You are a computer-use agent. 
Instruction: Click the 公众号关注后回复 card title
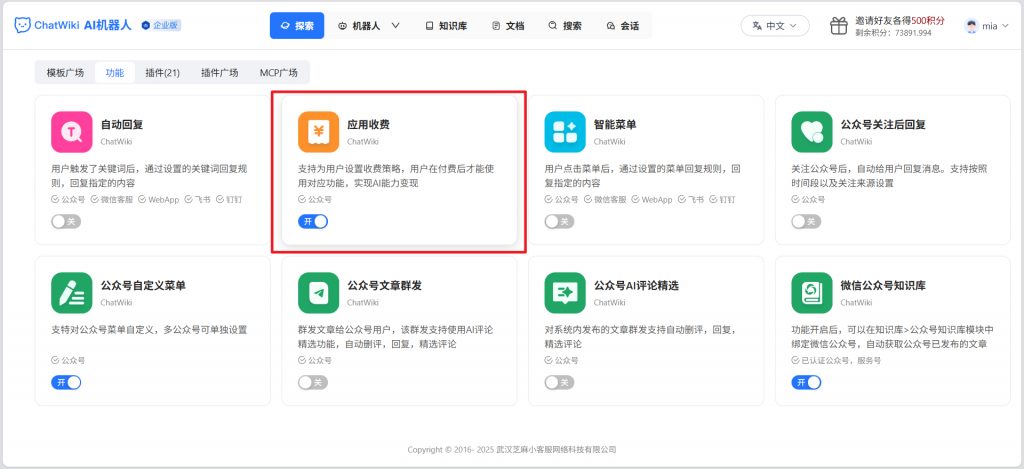(883, 124)
